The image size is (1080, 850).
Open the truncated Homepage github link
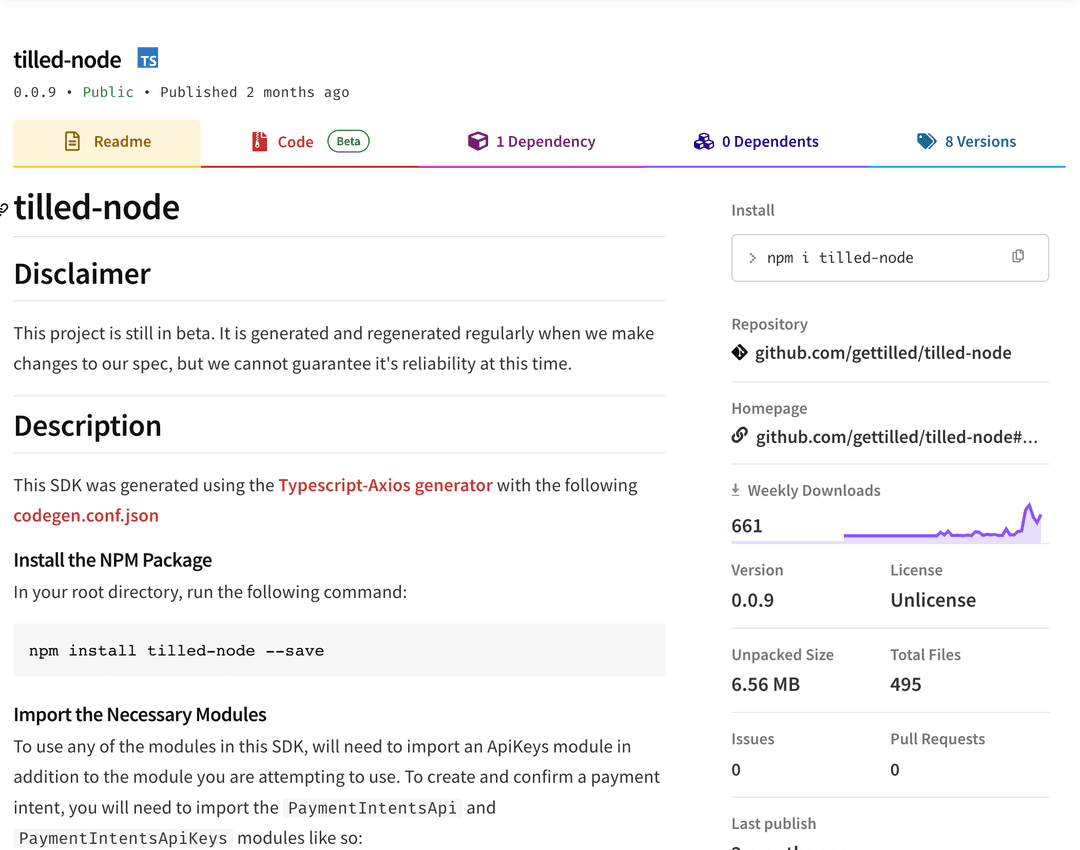click(x=897, y=437)
